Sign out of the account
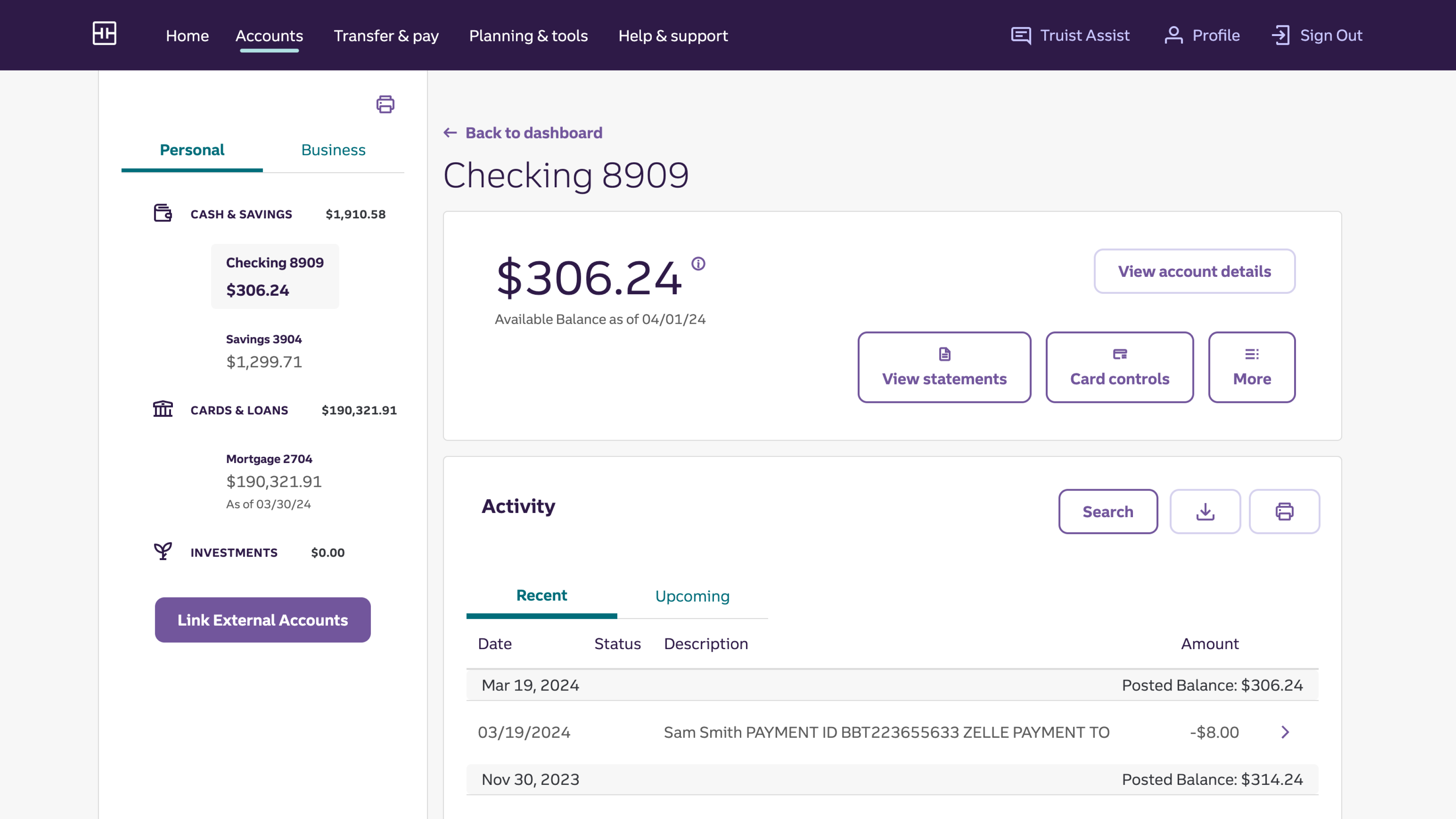The width and height of the screenshot is (1456, 819). pyautogui.click(x=1317, y=35)
